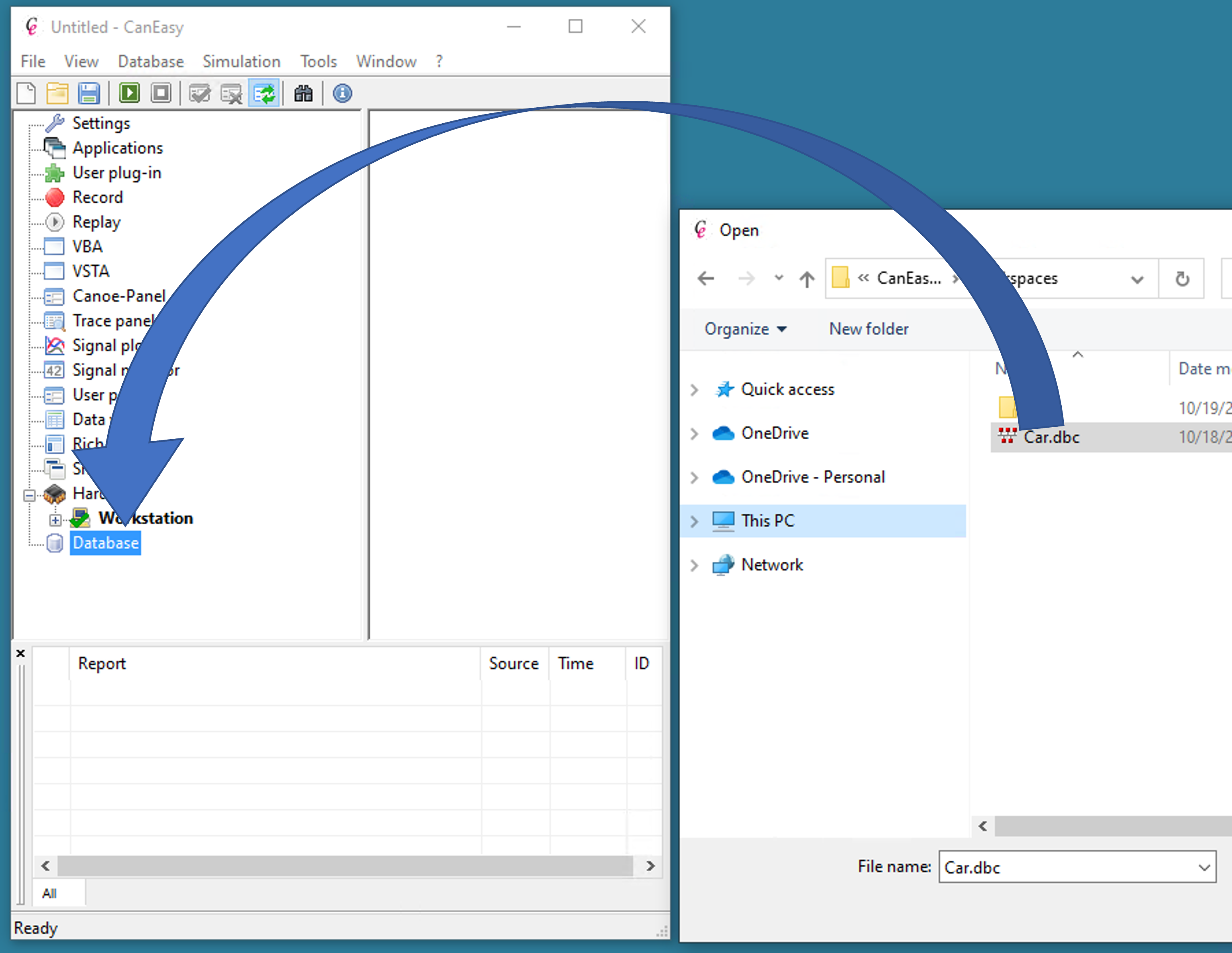The height and width of the screenshot is (953, 1232).
Task: Select Applications tree item
Action: point(118,148)
